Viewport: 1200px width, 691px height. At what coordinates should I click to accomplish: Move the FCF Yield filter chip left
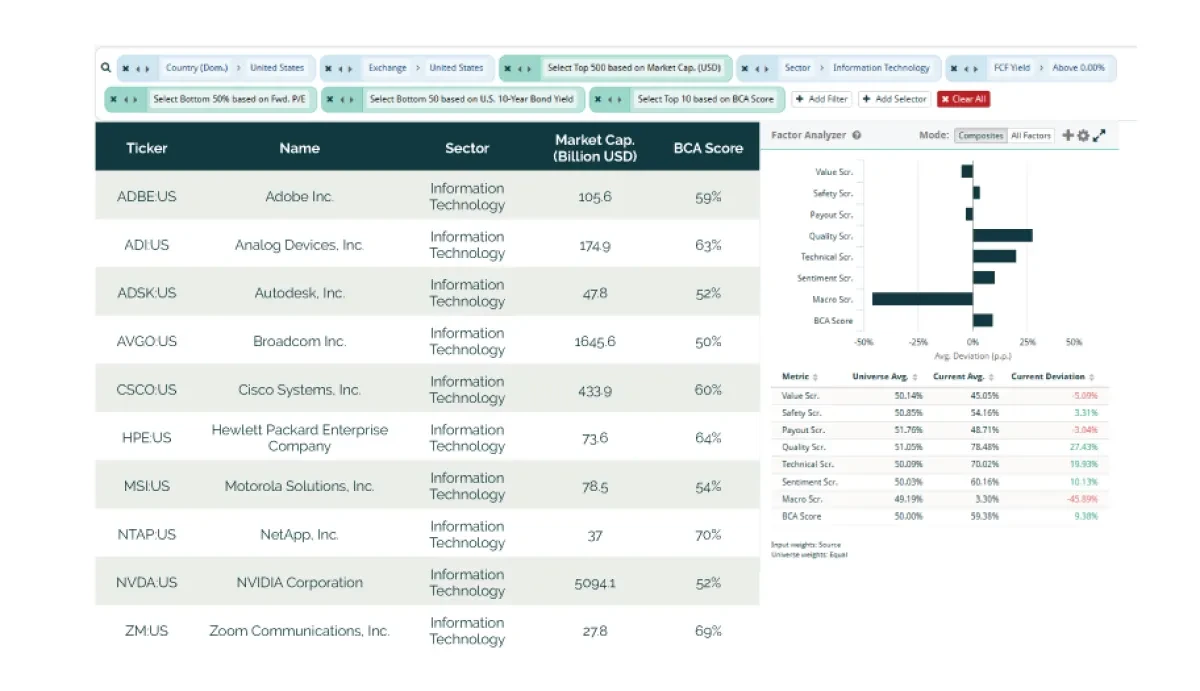[x=967, y=68]
